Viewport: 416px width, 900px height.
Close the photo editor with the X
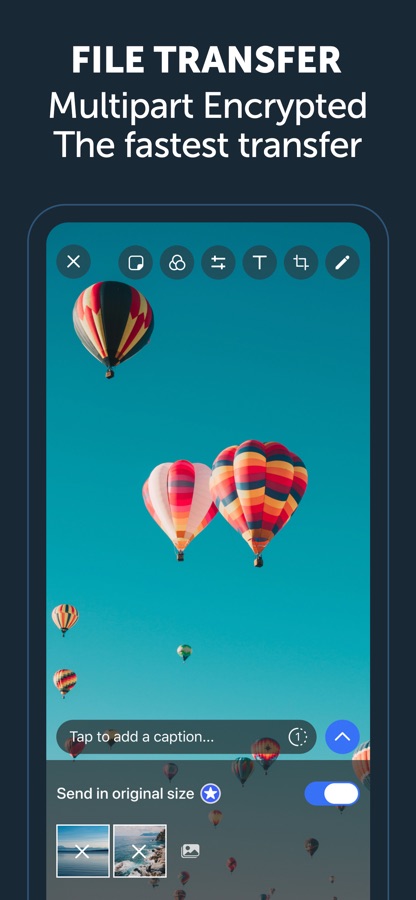[73, 262]
